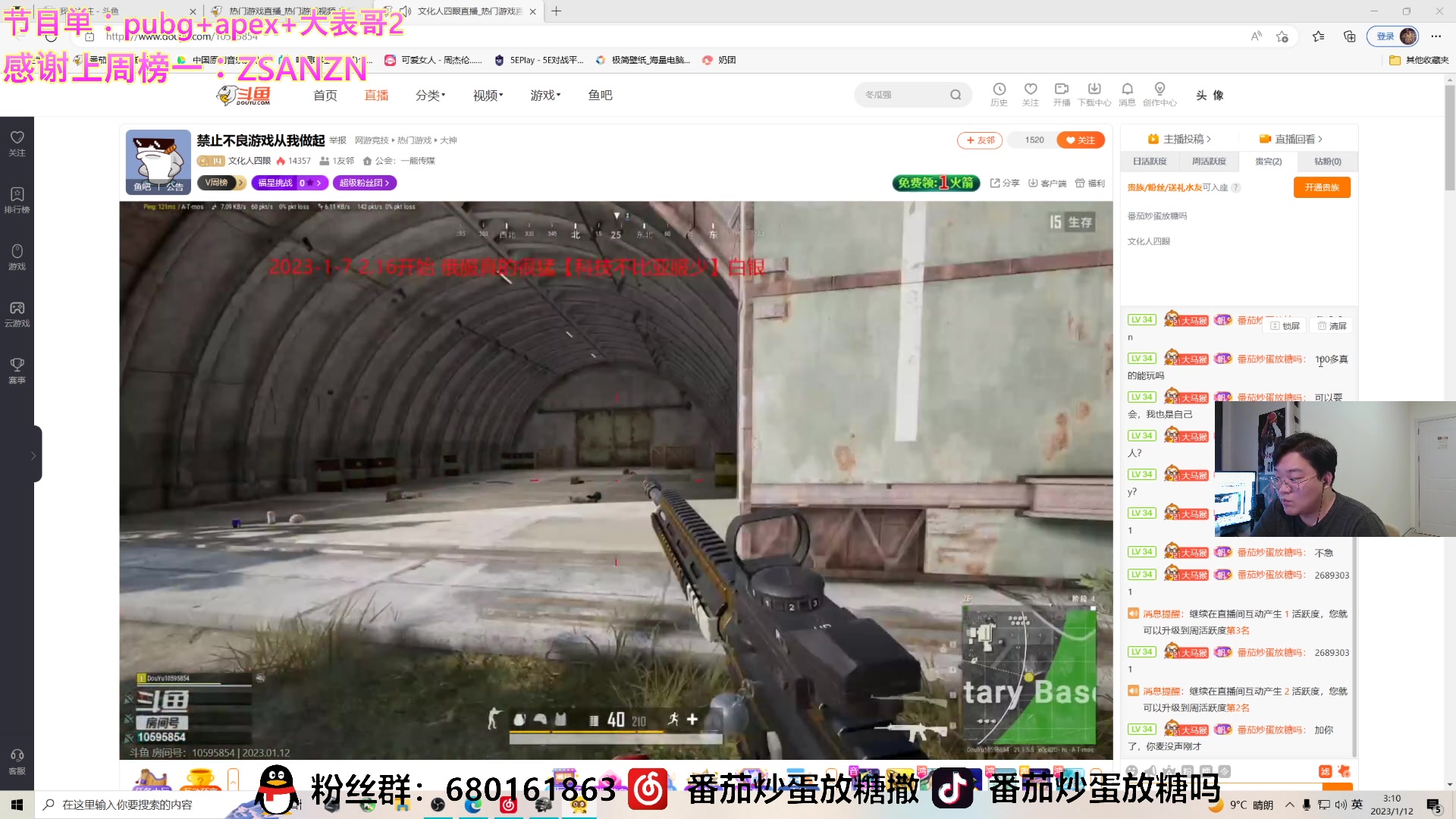Click the Windows taskbar search box
This screenshot has height=819, width=1456.
[x=136, y=805]
